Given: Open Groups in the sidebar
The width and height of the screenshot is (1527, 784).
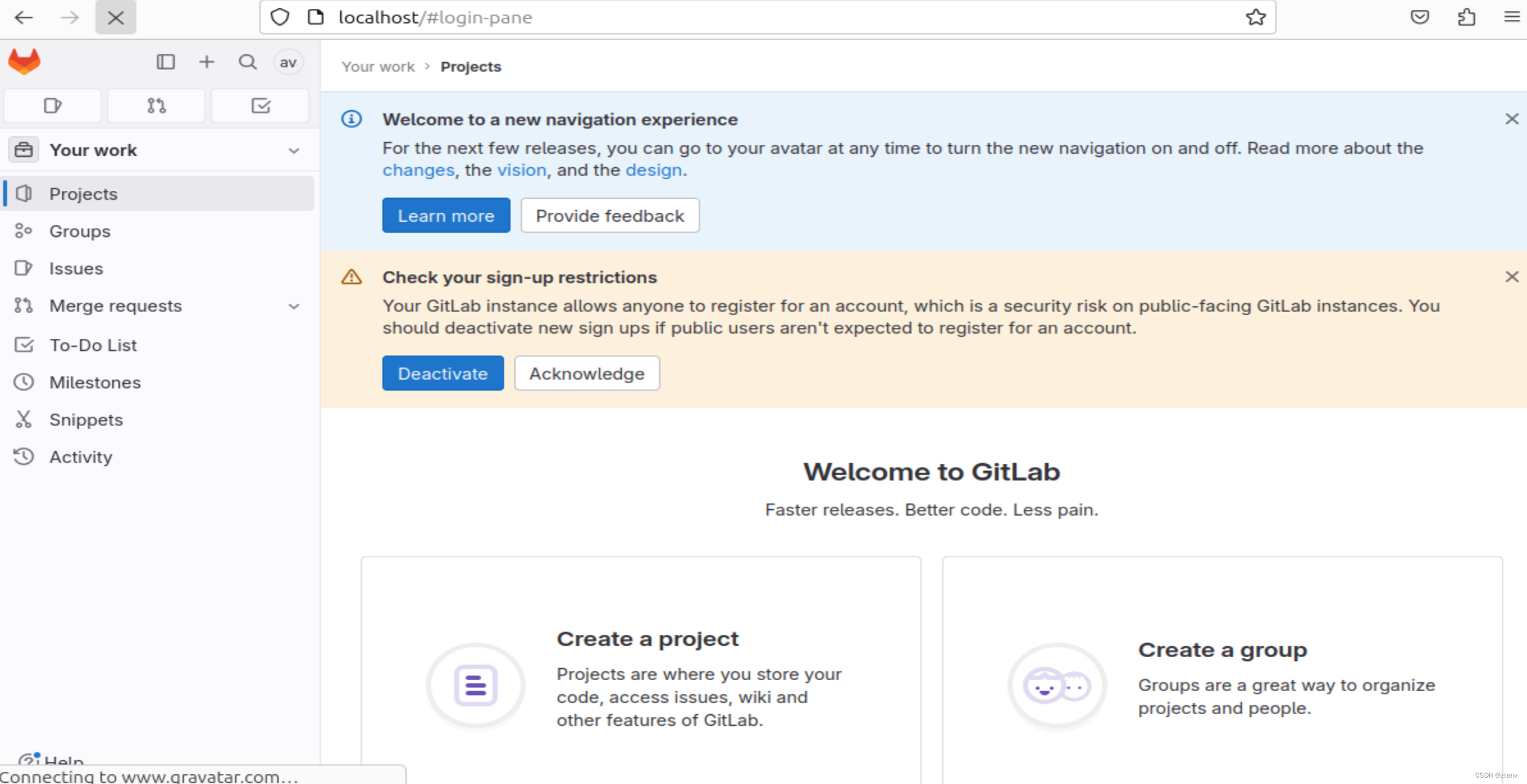Looking at the screenshot, I should [159, 231].
